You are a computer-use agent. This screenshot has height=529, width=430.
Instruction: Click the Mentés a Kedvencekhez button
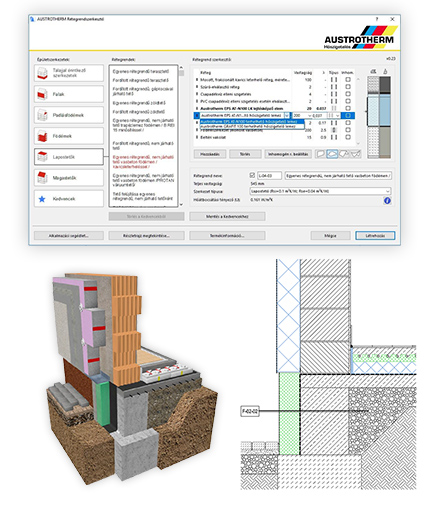click(x=227, y=216)
